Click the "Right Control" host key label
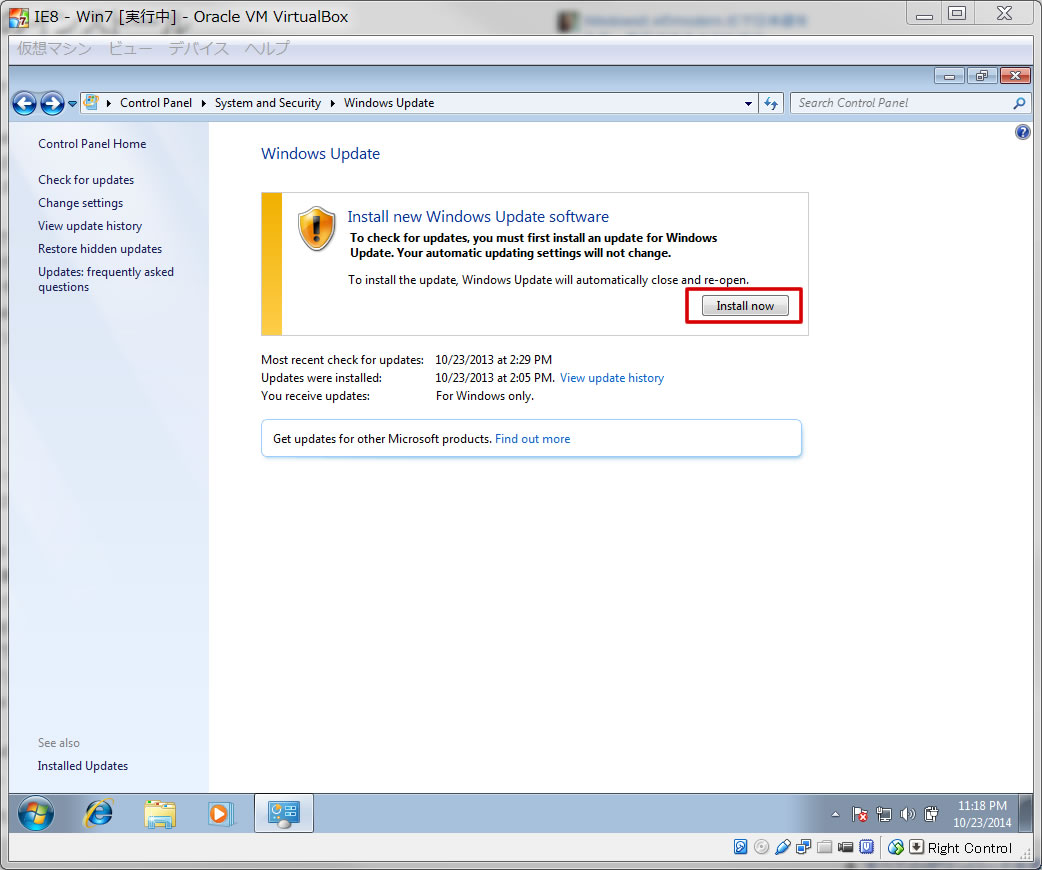 (x=970, y=848)
